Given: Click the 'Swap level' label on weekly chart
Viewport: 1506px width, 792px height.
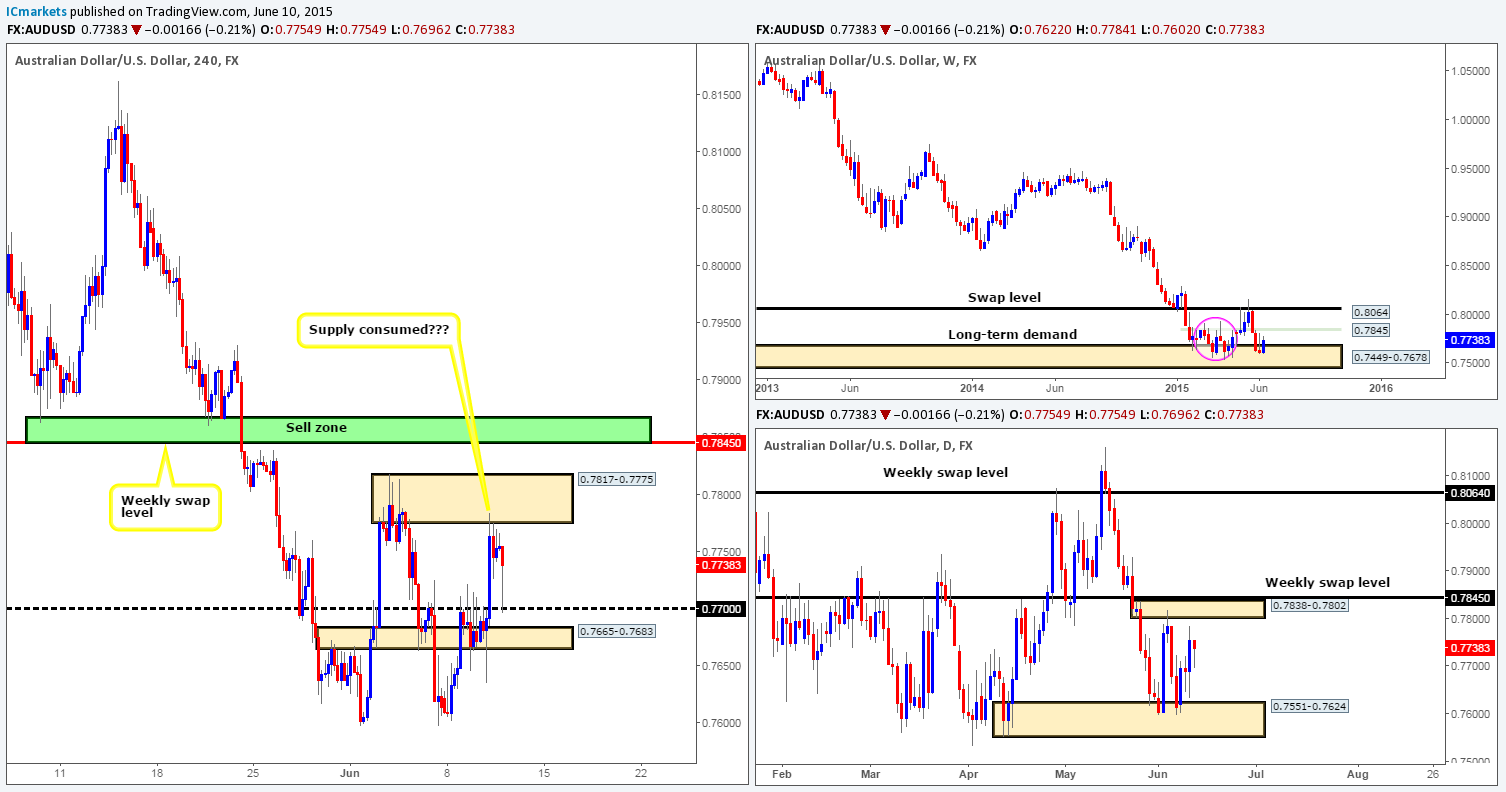Looking at the screenshot, I should 1002,298.
